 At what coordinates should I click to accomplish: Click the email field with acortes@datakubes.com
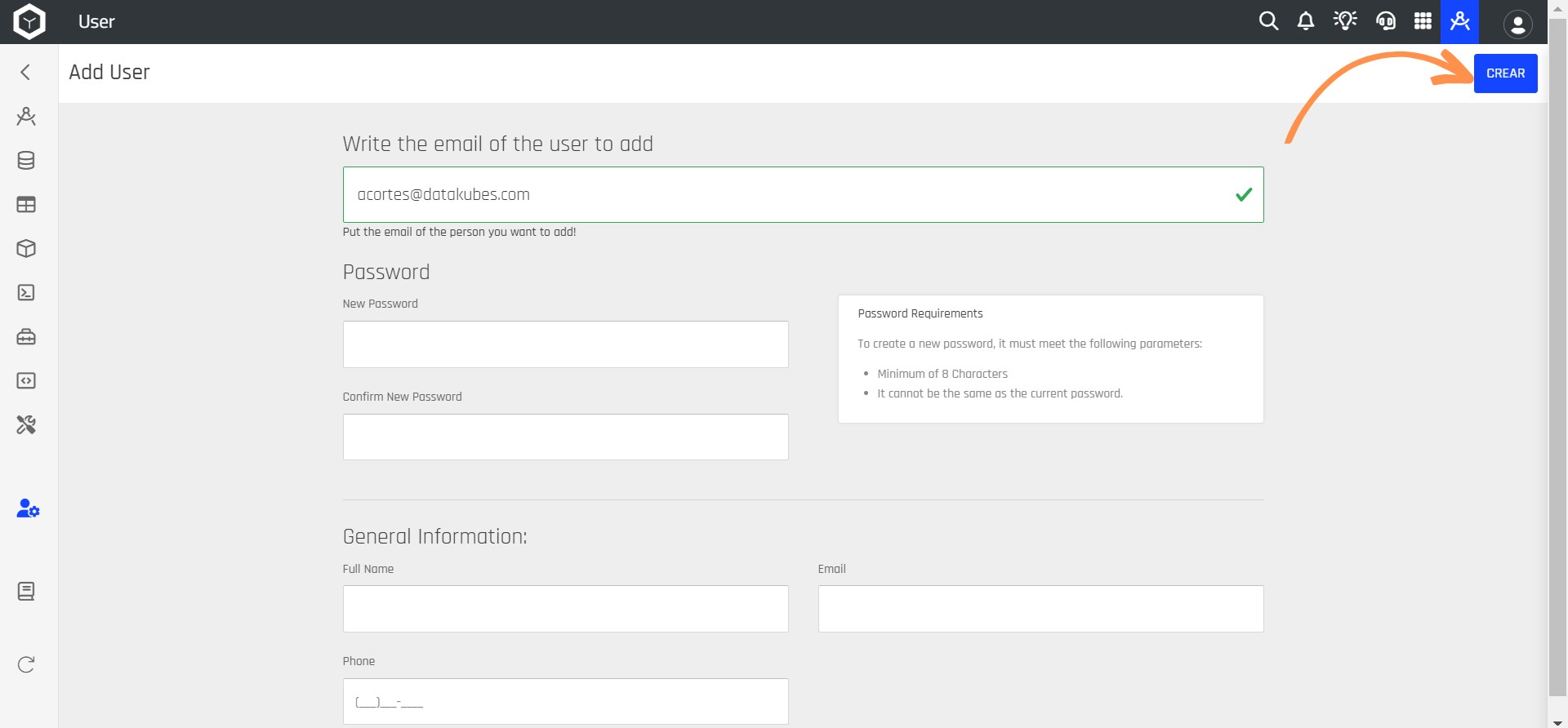tap(803, 195)
